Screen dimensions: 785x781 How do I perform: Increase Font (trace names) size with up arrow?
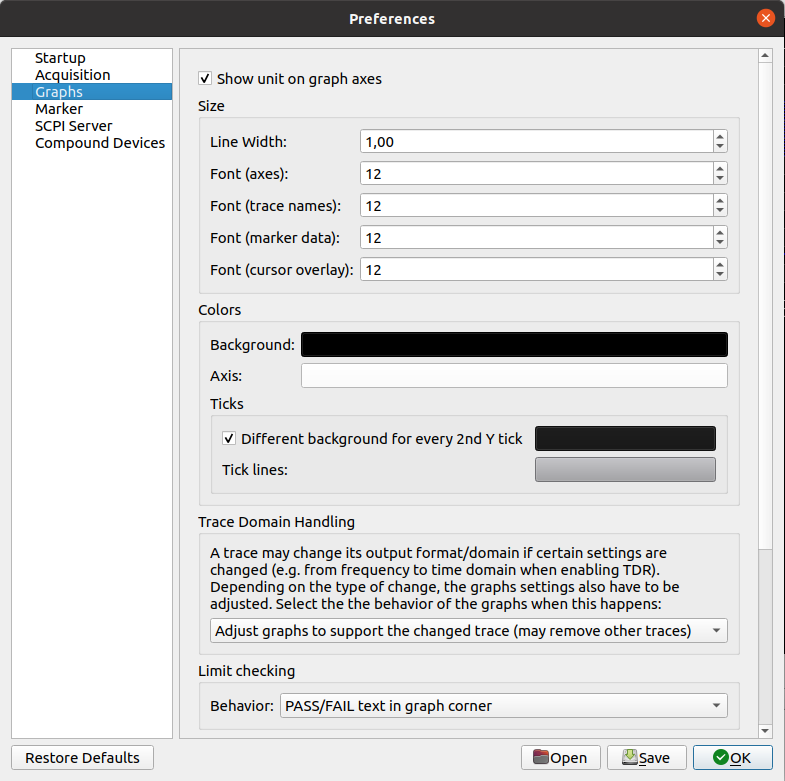[x=720, y=201]
